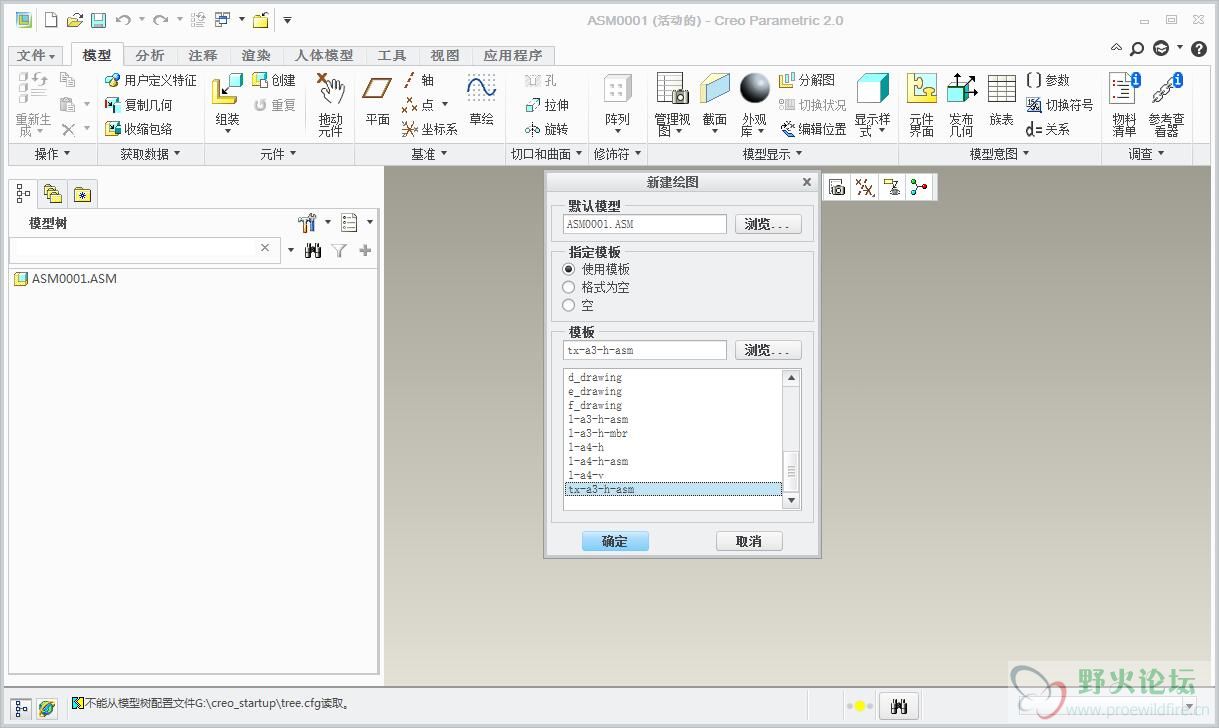
Task: Expand the 修饰符 group dropdown
Action: [x=617, y=153]
